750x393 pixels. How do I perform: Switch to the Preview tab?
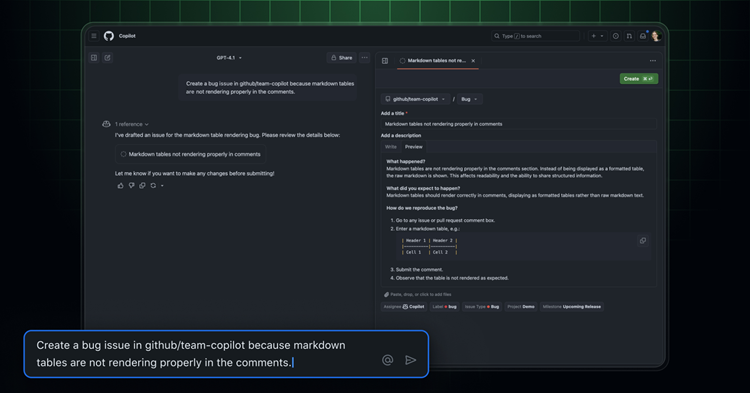[414, 147]
